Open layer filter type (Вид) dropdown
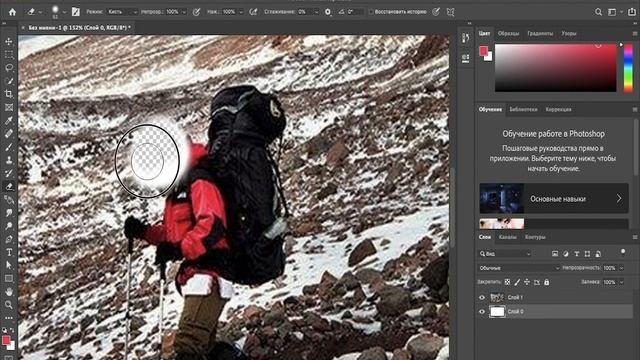This screenshot has height=360, width=640. 505,254
